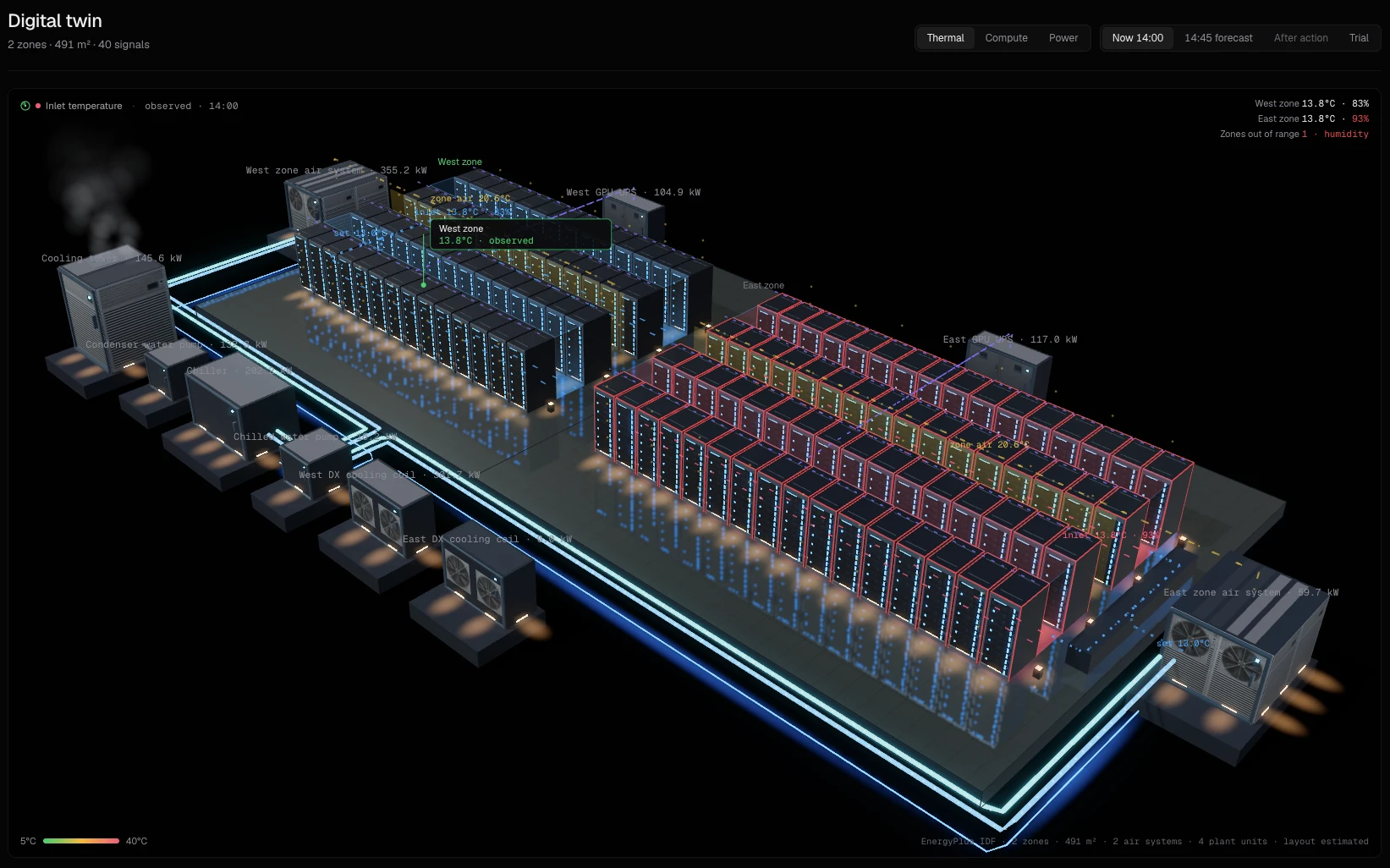
Task: Click the 5°C to 40°C temperature gradient legend
Action: click(81, 841)
